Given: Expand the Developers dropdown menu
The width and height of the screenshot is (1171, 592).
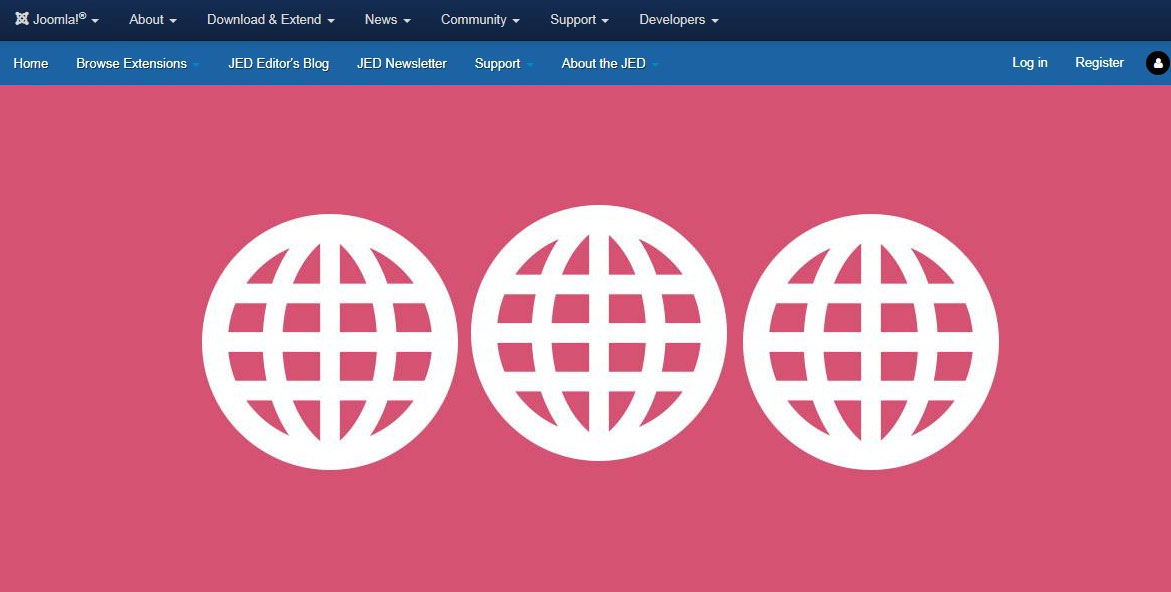Looking at the screenshot, I should (679, 20).
